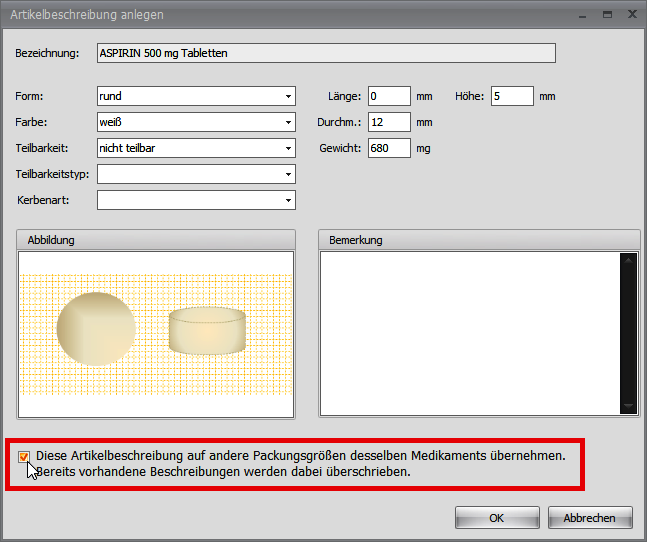The image size is (647, 542).
Task: Click the Kerbenart label
Action: click(43, 200)
